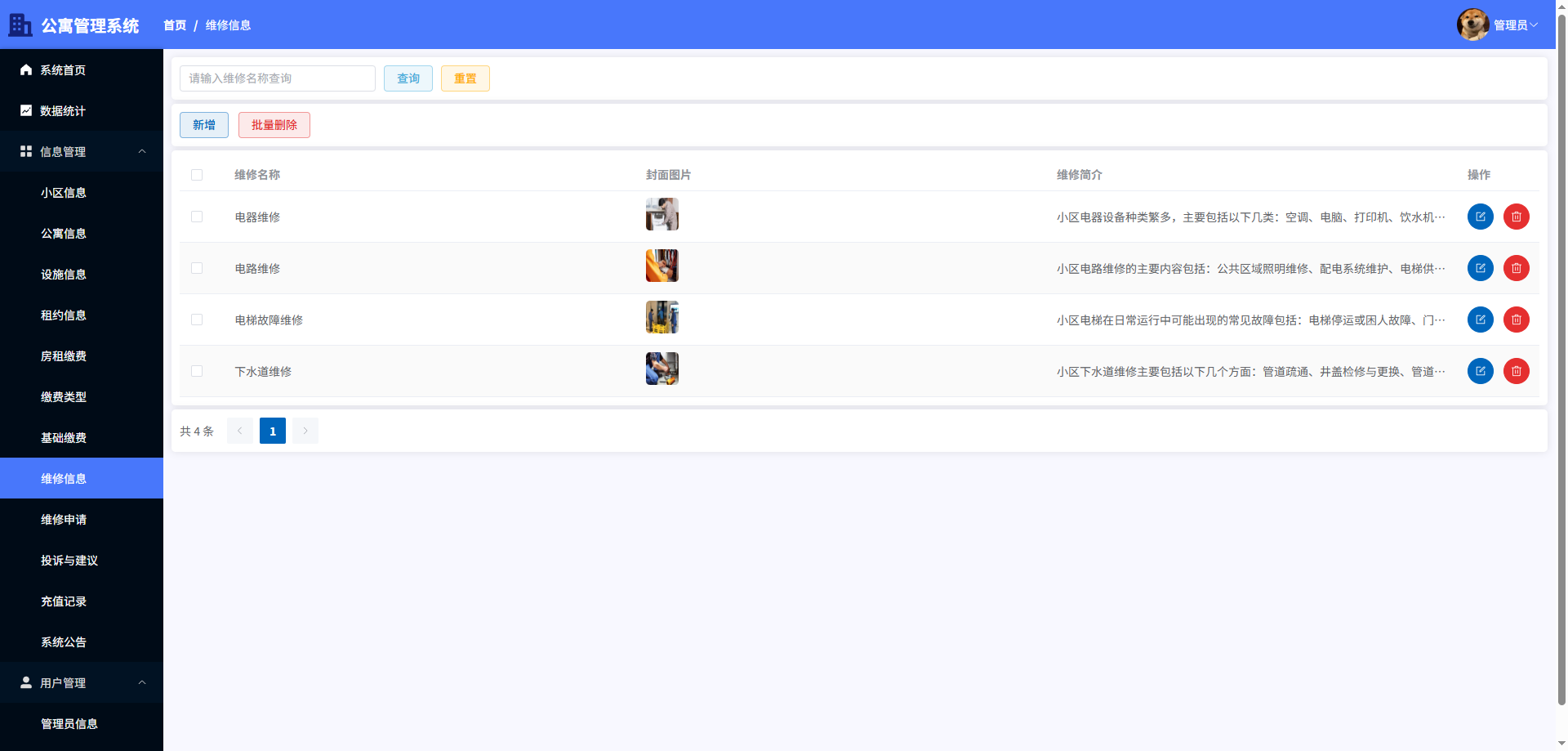This screenshot has width=1568, height=751.
Task: Open 数据统计 in the sidebar
Action: pos(82,110)
